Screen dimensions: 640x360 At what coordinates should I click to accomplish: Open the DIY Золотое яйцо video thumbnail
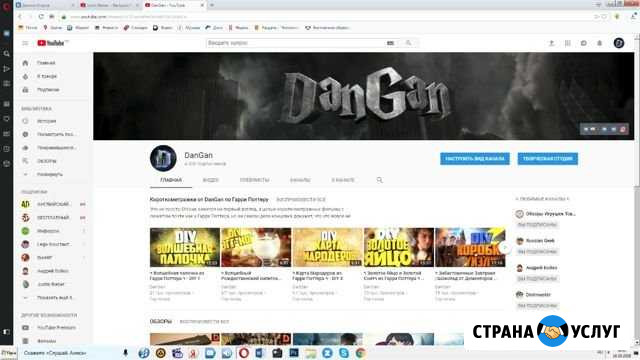click(x=399, y=247)
